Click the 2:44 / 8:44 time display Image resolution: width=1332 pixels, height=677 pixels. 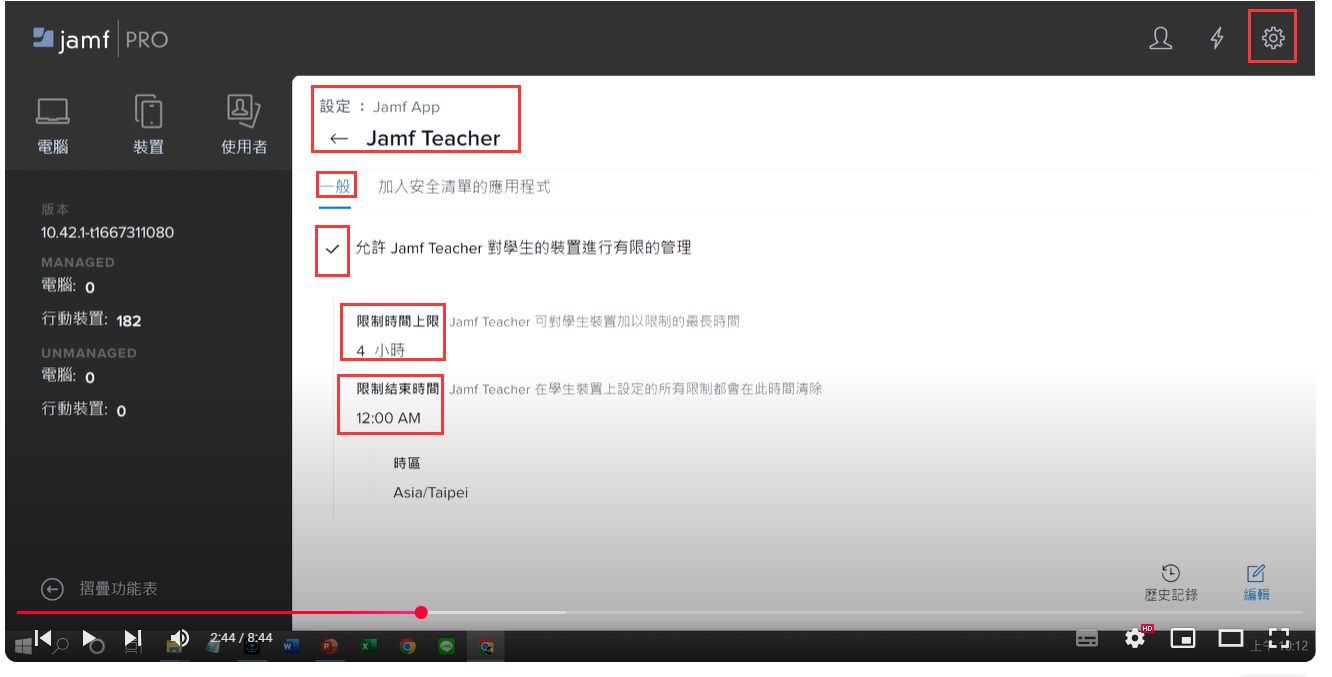coord(241,638)
